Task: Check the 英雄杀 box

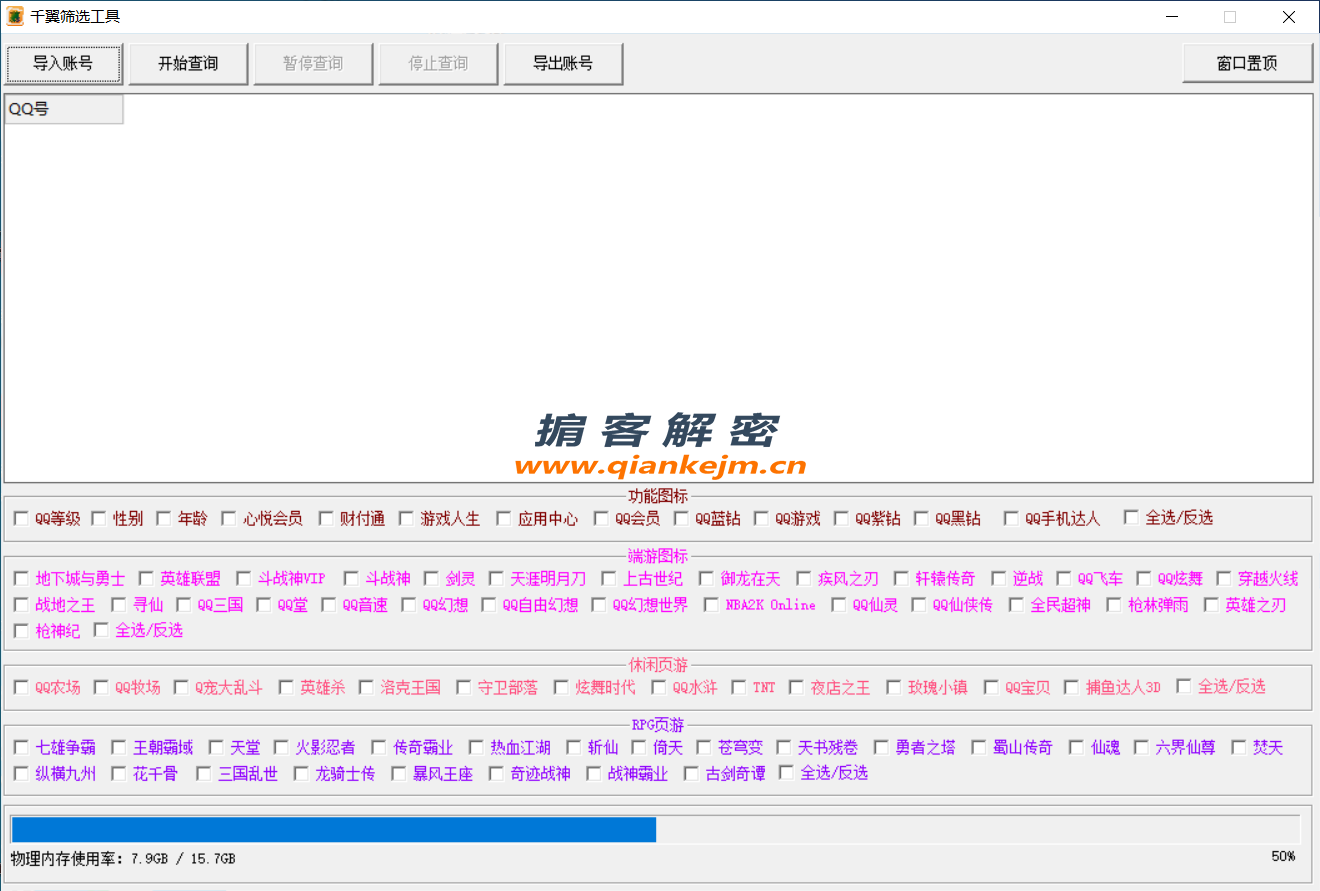Action: 286,687
